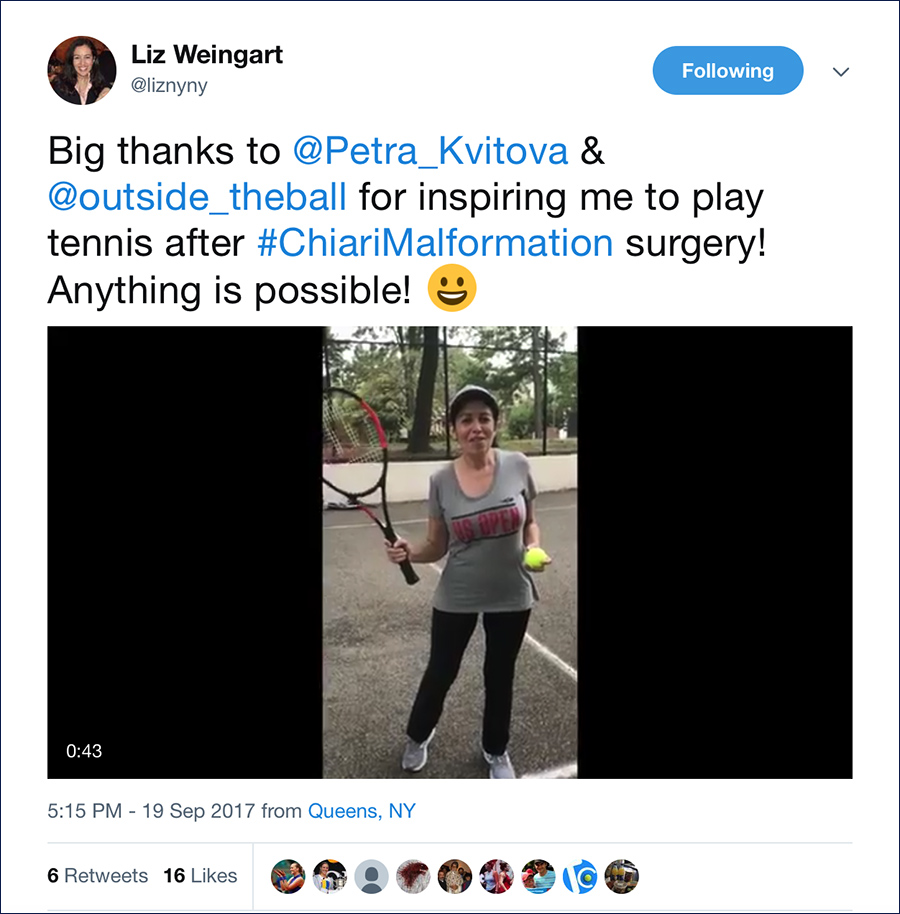Open the last liker avatar in row
This screenshot has height=914, width=900.
(621, 876)
